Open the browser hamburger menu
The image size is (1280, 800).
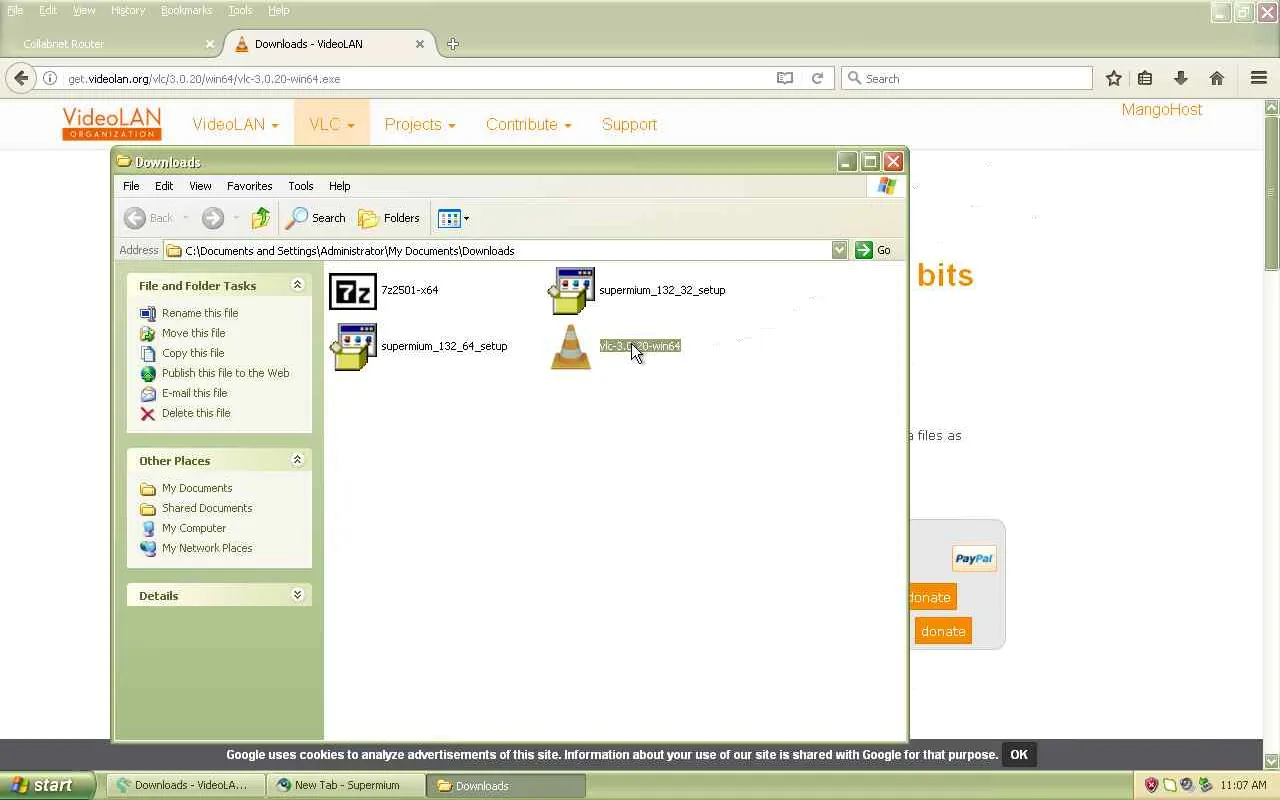click(x=1259, y=78)
